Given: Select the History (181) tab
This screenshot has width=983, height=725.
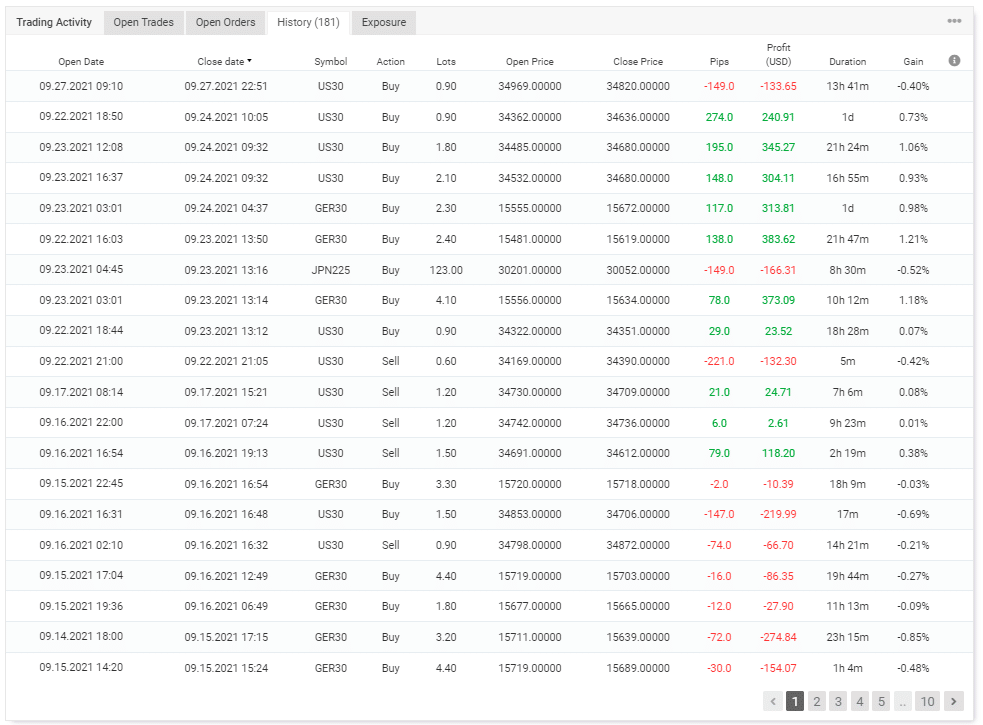Looking at the screenshot, I should [308, 22].
